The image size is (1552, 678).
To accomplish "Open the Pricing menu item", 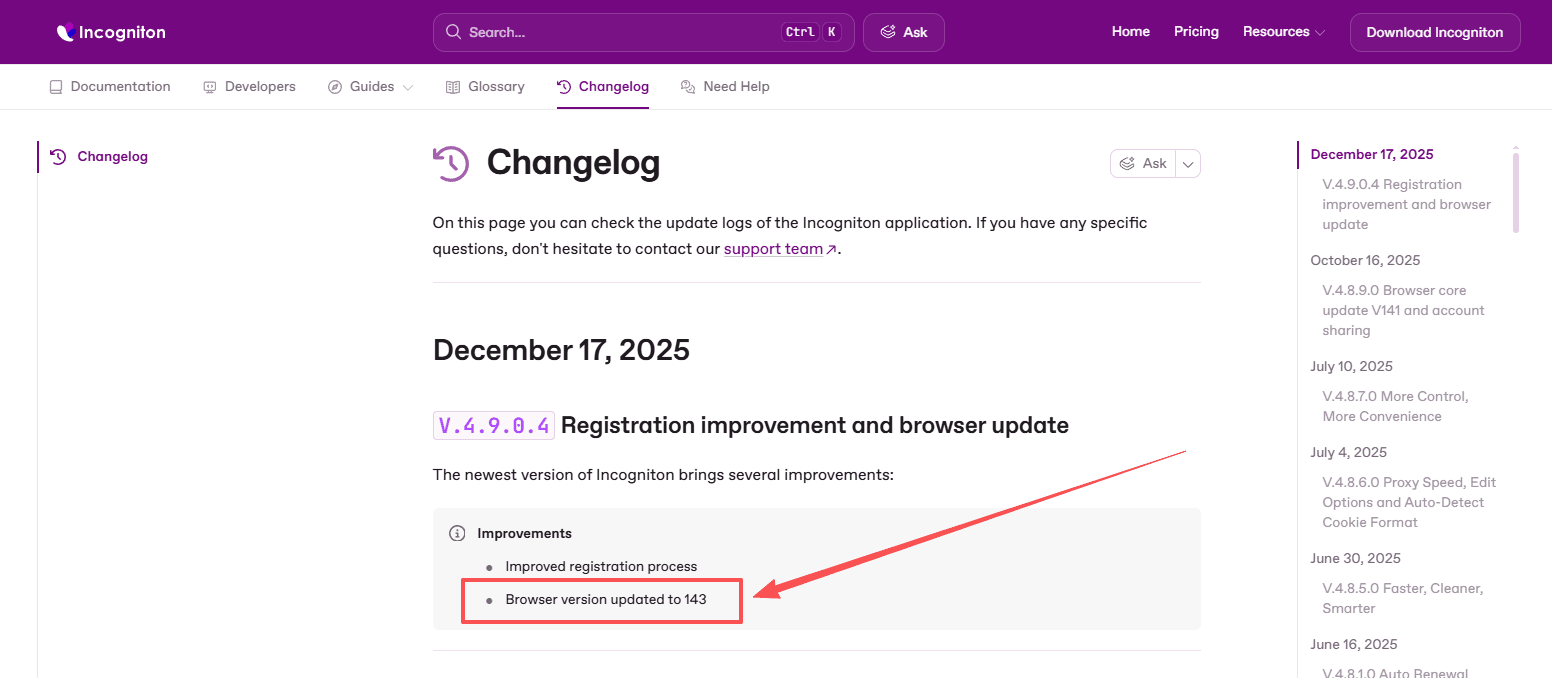I will click(x=1196, y=32).
